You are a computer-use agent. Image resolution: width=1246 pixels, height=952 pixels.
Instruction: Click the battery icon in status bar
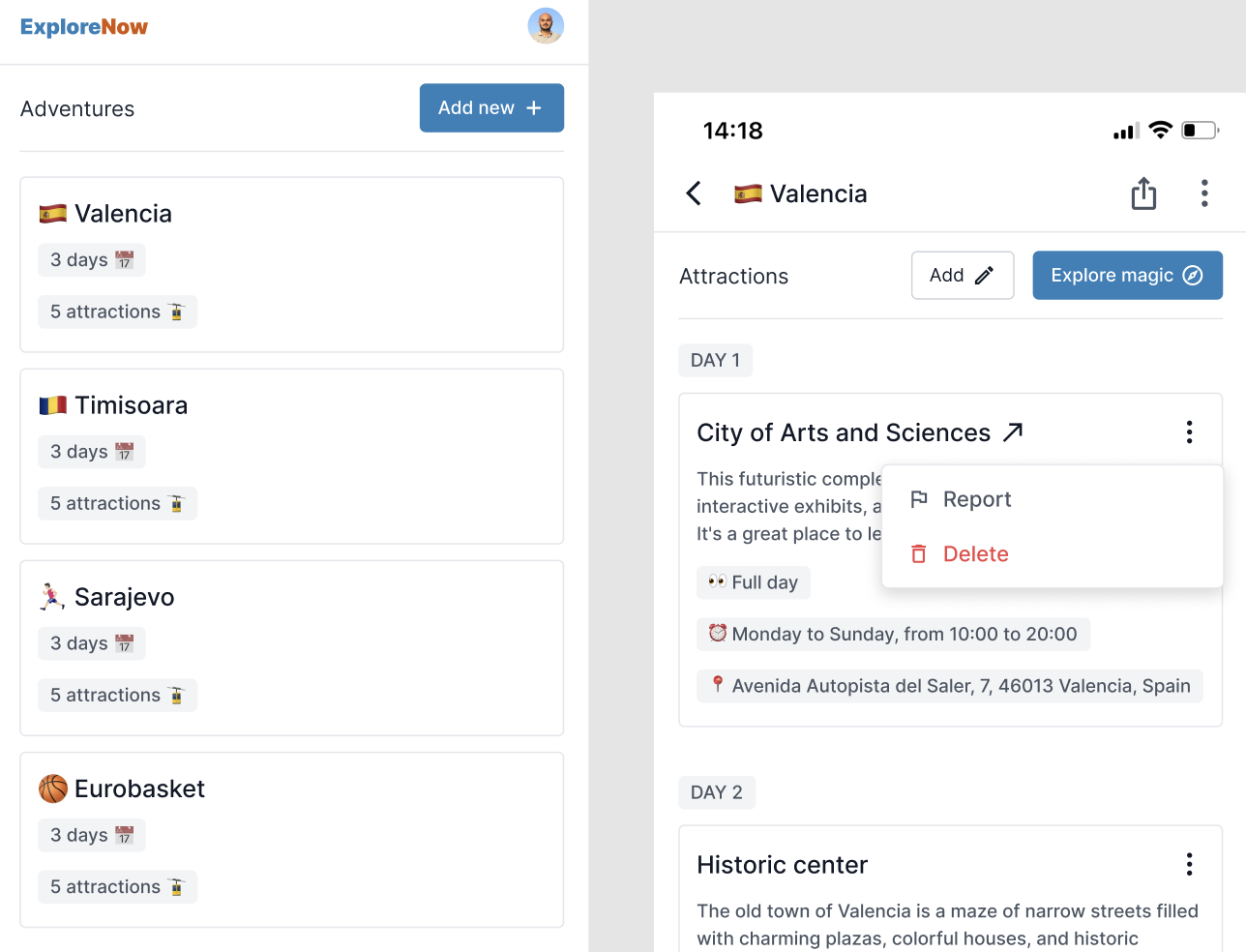click(x=1200, y=131)
